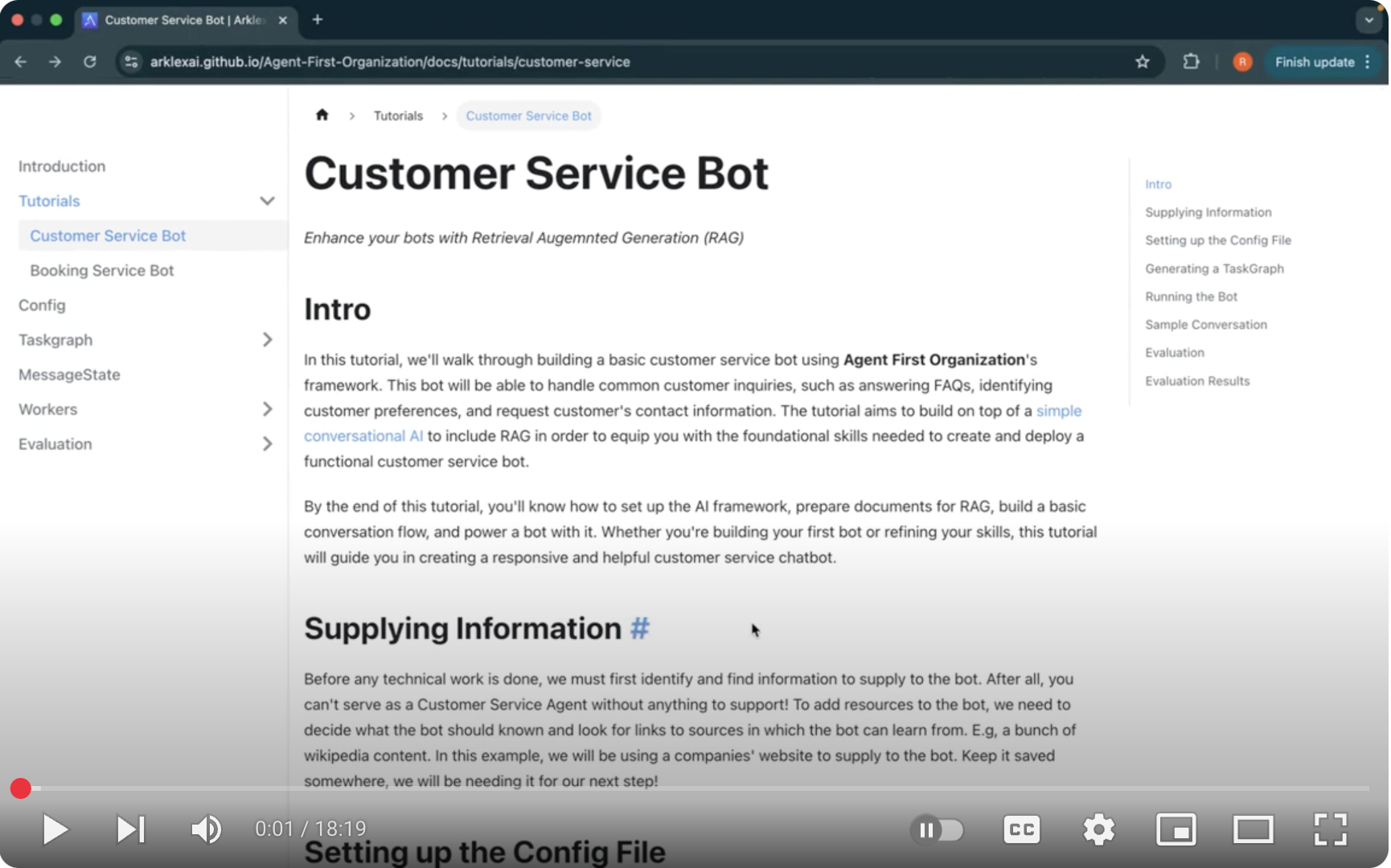
Task: Go fullscreen on the video
Action: 1331,829
